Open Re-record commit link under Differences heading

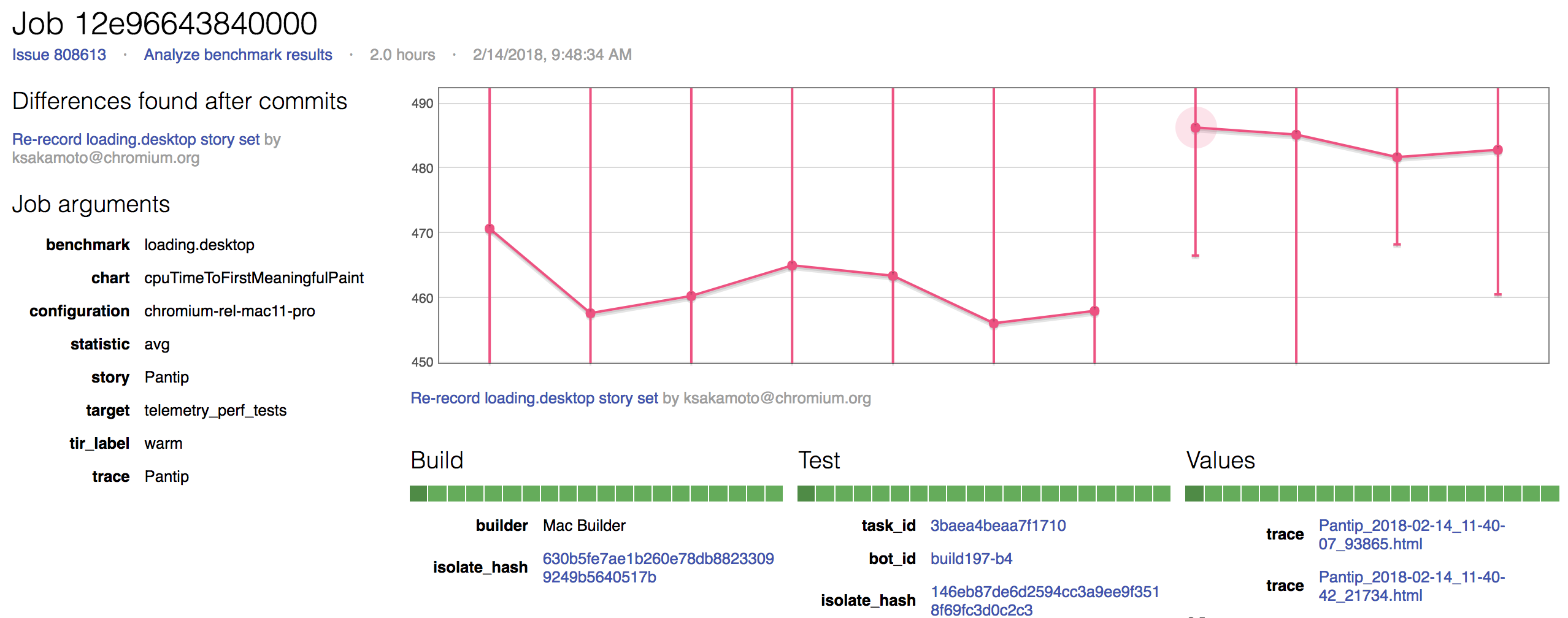pos(136,139)
